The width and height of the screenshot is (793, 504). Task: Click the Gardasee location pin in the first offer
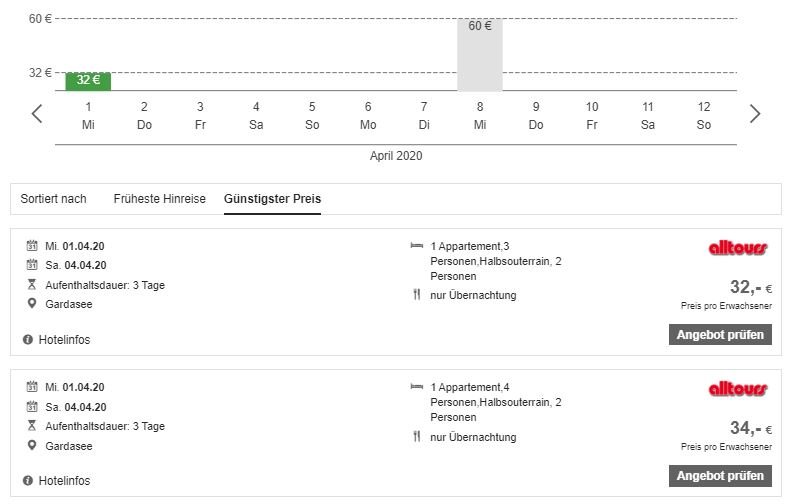click(32, 304)
